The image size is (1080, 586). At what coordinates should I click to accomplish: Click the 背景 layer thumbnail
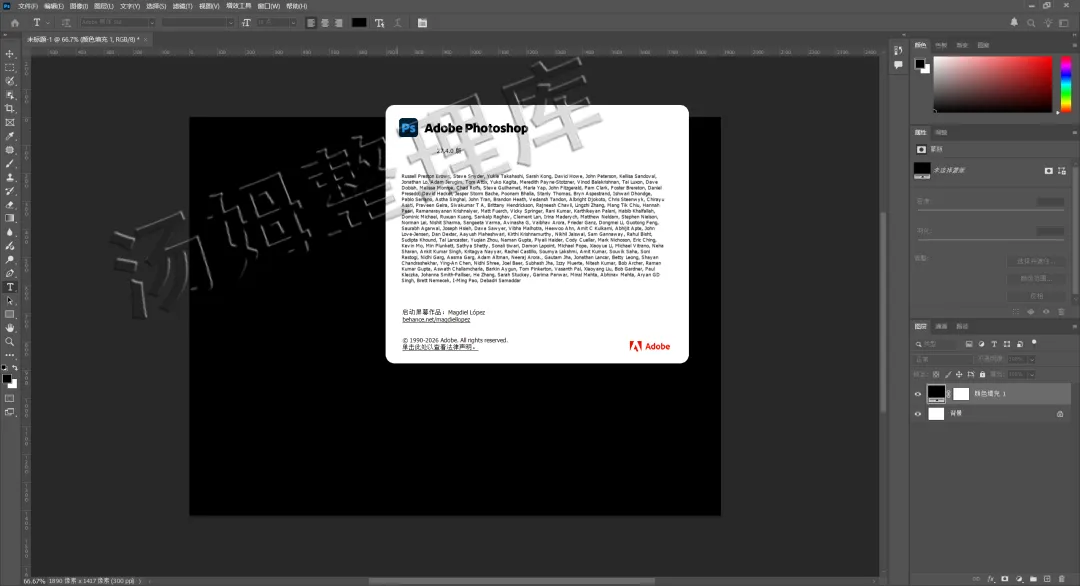936,414
